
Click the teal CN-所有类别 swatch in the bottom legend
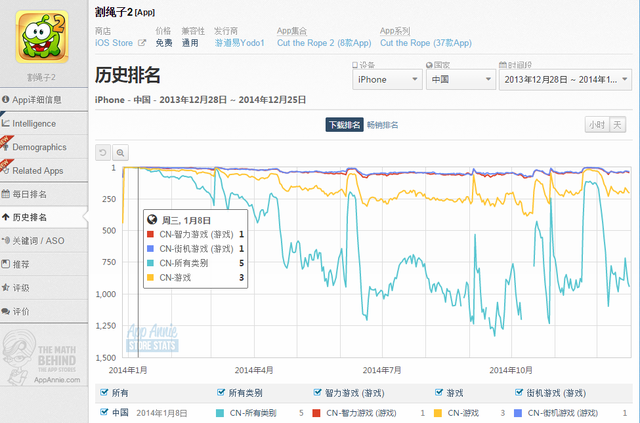[x=220, y=413]
